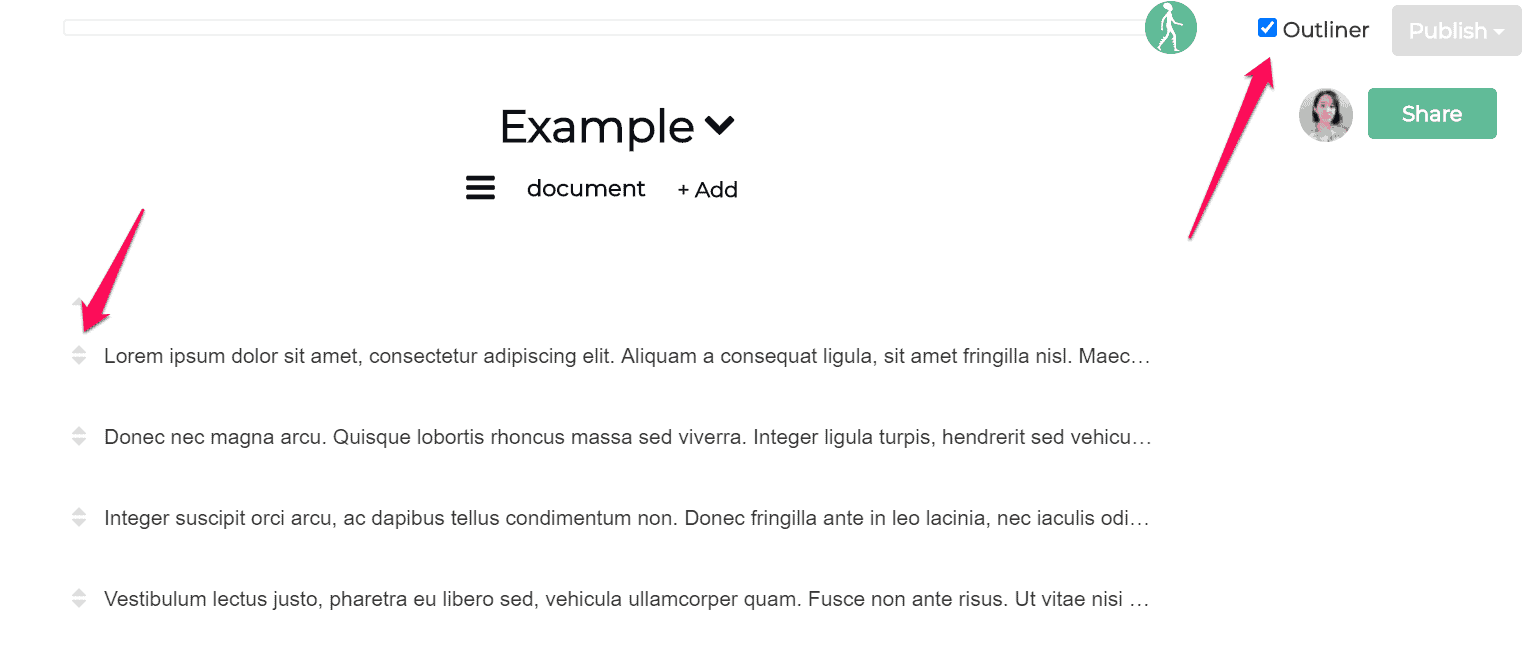Select the Vestibulum lectus justo paragraph
1527x660 pixels.
(x=627, y=599)
